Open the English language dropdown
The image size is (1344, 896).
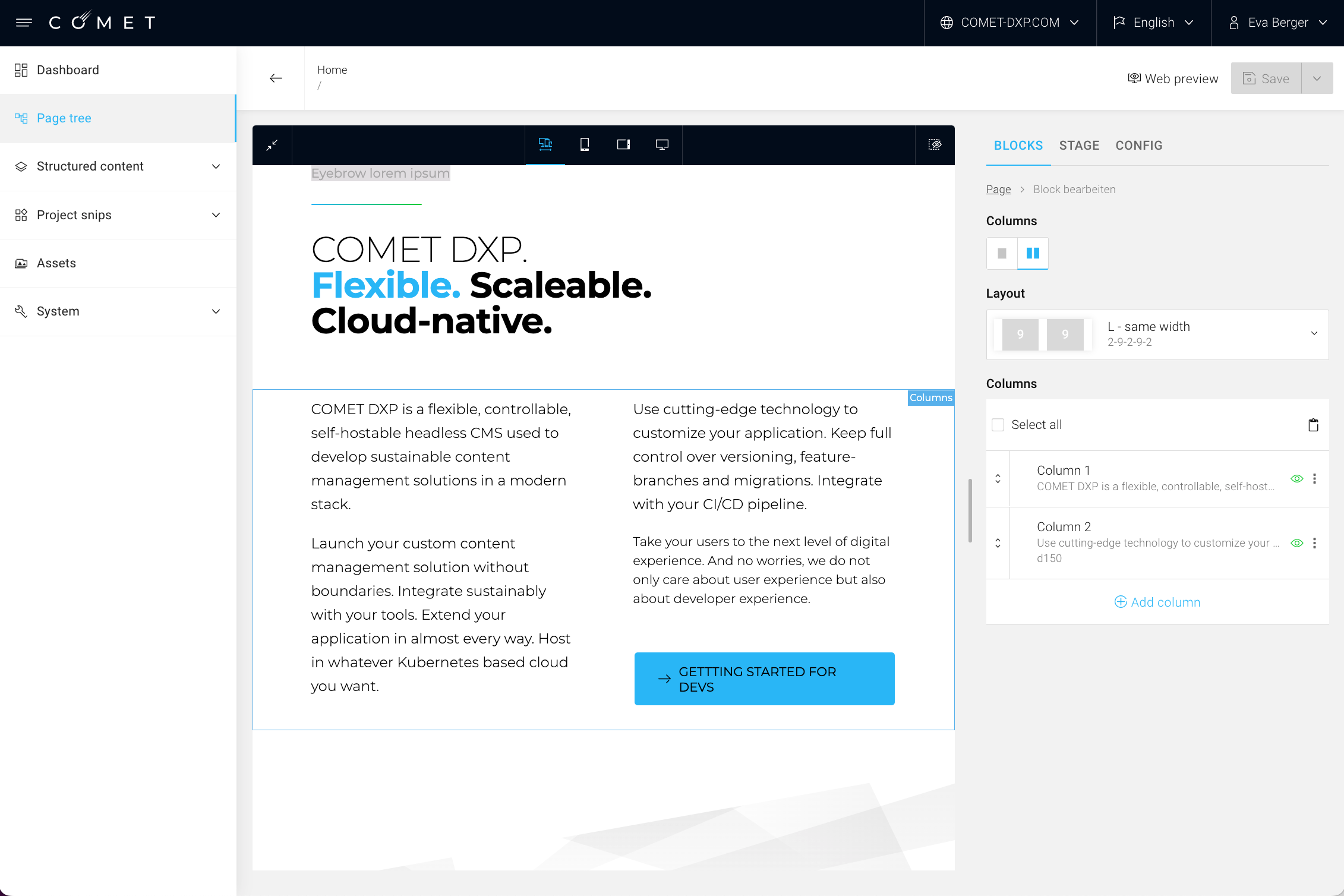pyautogui.click(x=1153, y=23)
